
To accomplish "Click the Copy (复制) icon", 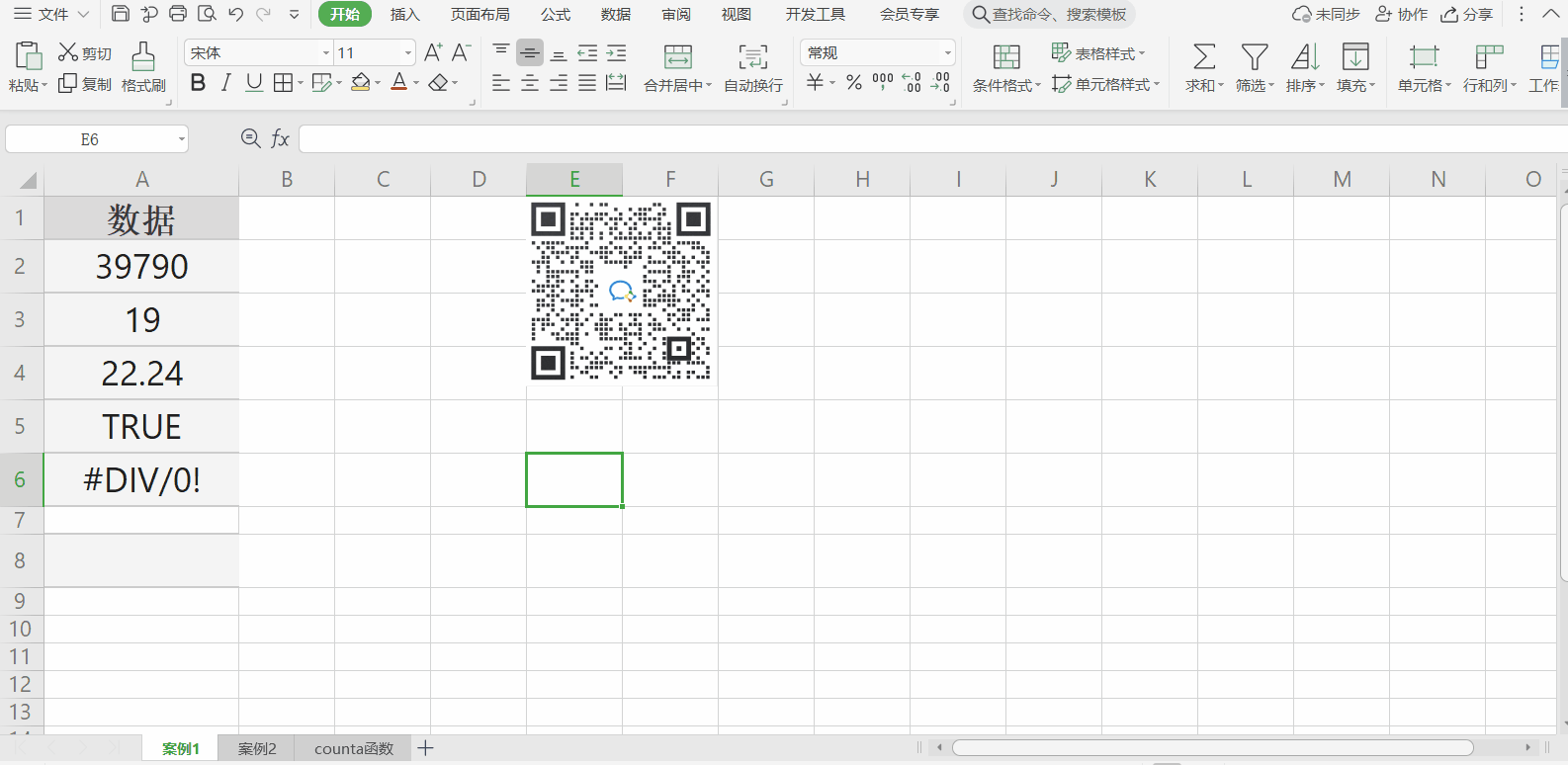I will (68, 84).
